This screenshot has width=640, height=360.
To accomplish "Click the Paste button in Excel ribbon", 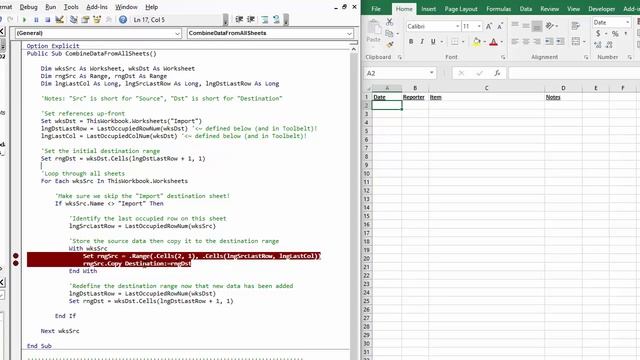I will click(x=373, y=32).
